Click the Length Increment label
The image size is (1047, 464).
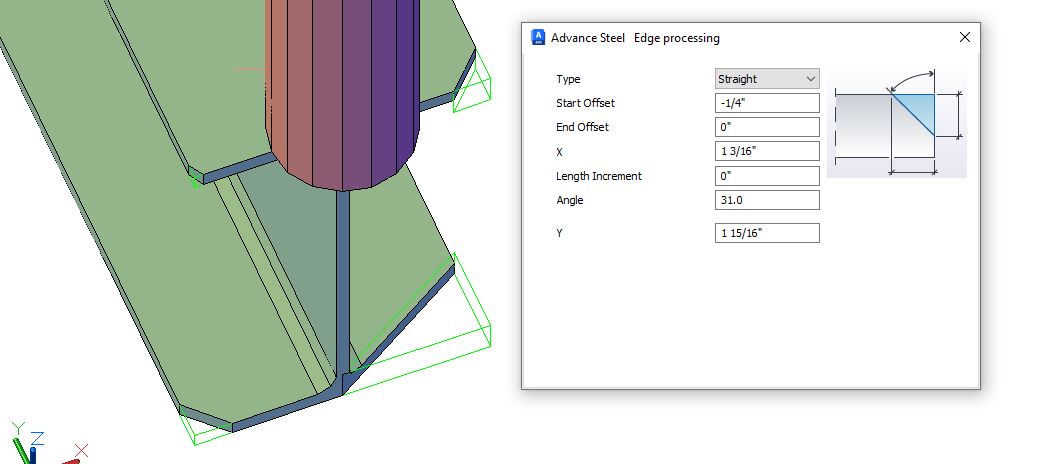coord(599,176)
